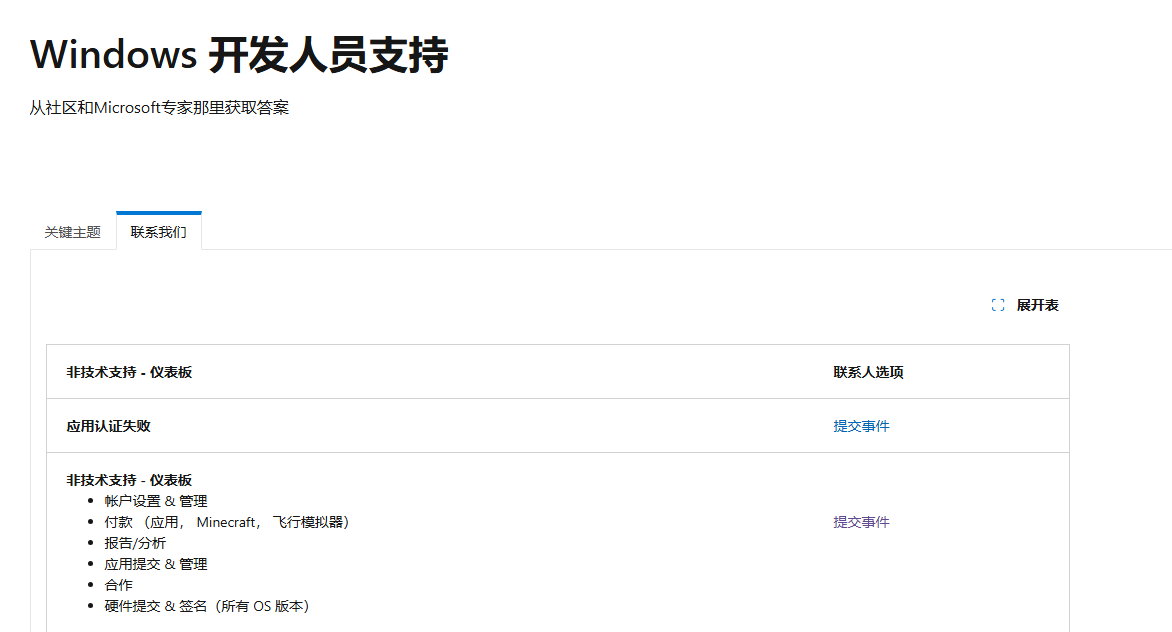Screen dimensions: 1172x632
Task: Select the 应用认证失败 row text
Action: [x=108, y=426]
